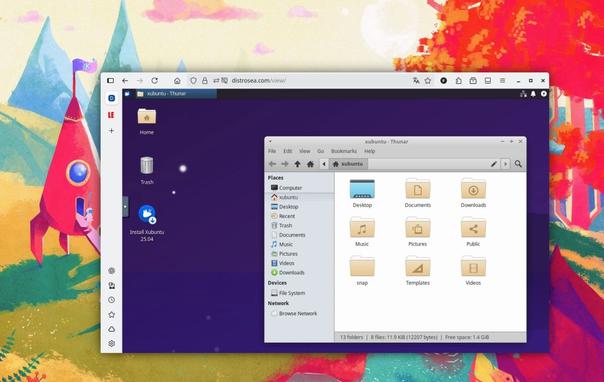Viewport: 604px width, 382px height.
Task: Toggle the browser sidebar panel icon
Action: coord(111,81)
